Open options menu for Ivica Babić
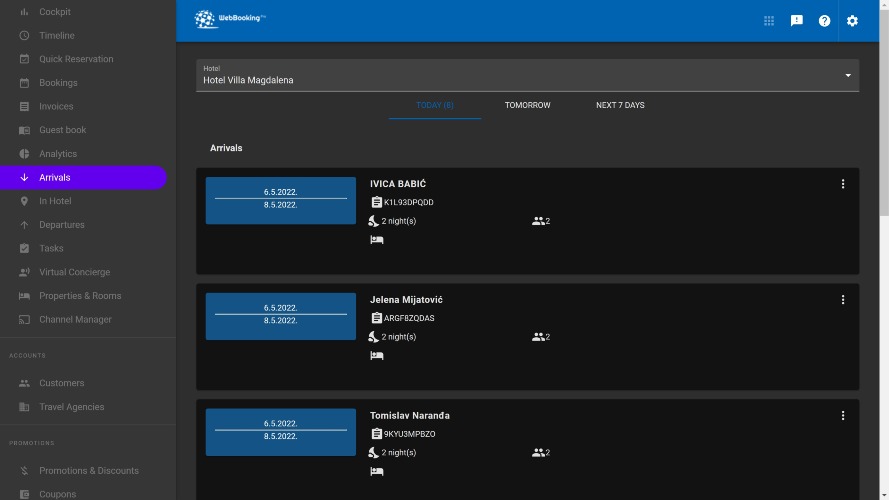Viewport: 889px width, 500px height. (x=843, y=184)
